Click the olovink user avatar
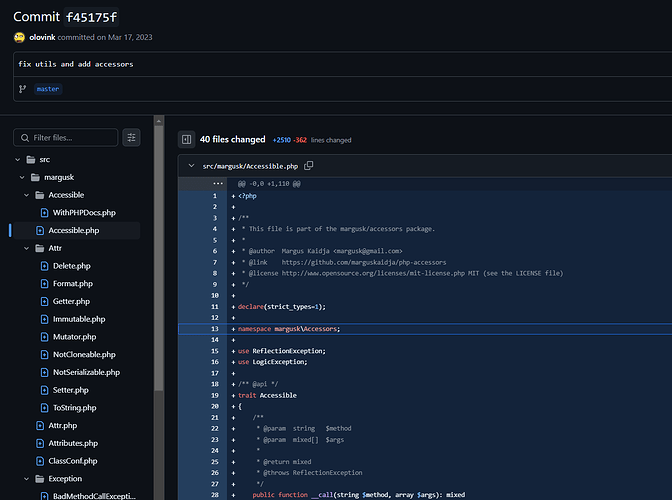672x500 pixels. pos(19,37)
